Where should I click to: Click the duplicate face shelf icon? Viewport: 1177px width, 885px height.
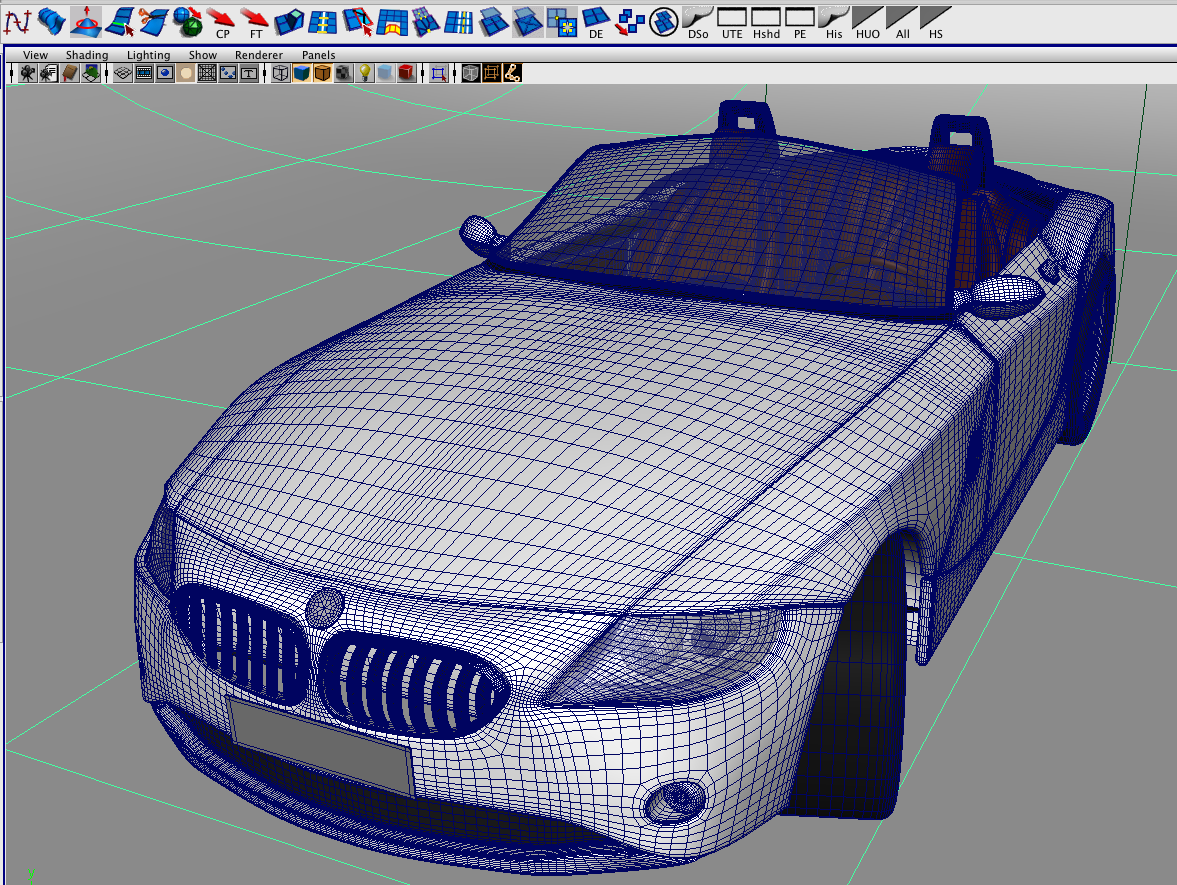coord(493,21)
